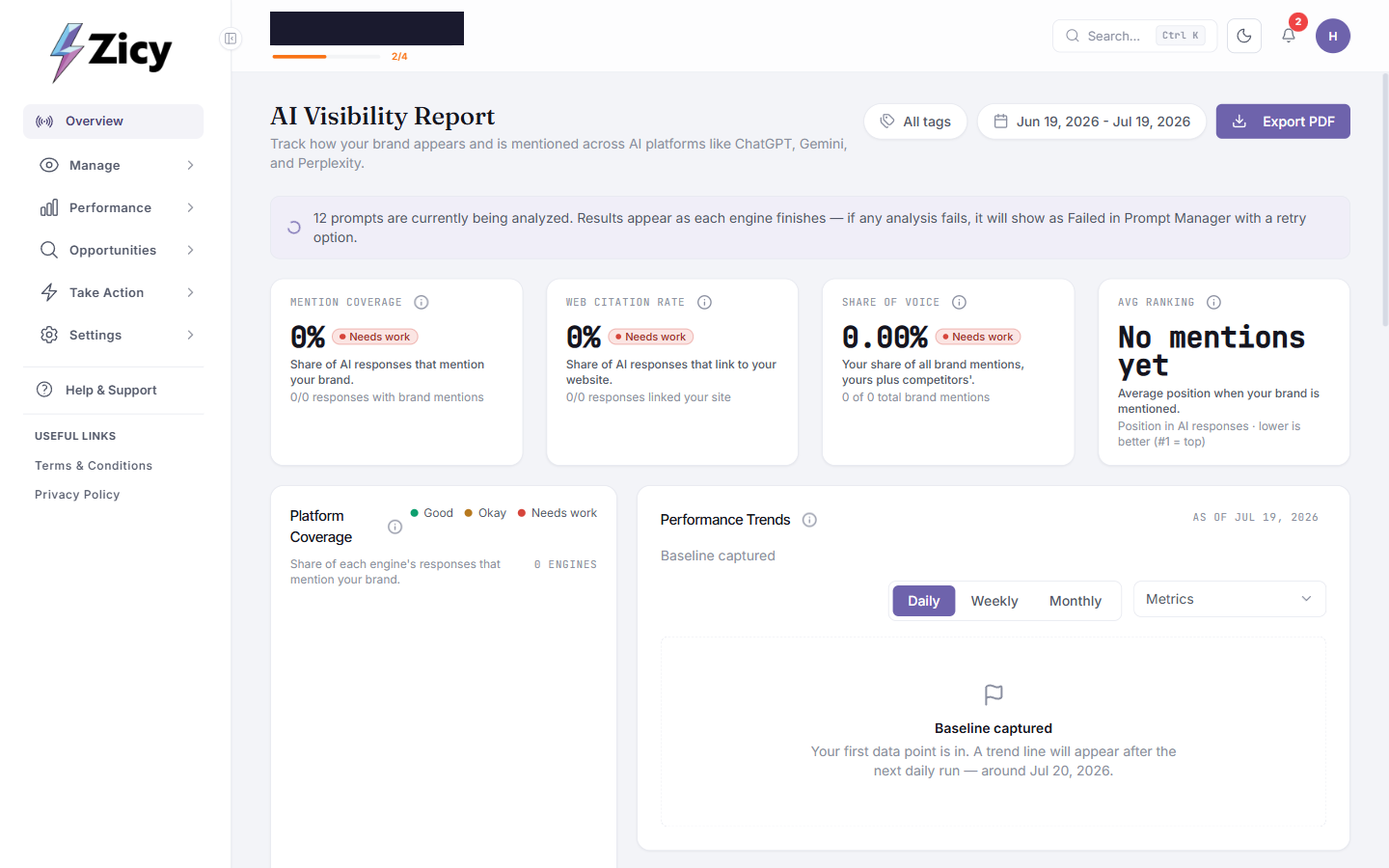Click the baseline flag icon
The width and height of the screenshot is (1389, 868).
point(994,694)
